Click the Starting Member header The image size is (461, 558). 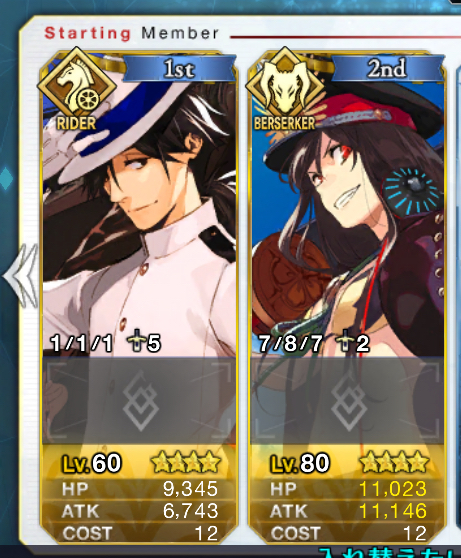[131, 33]
